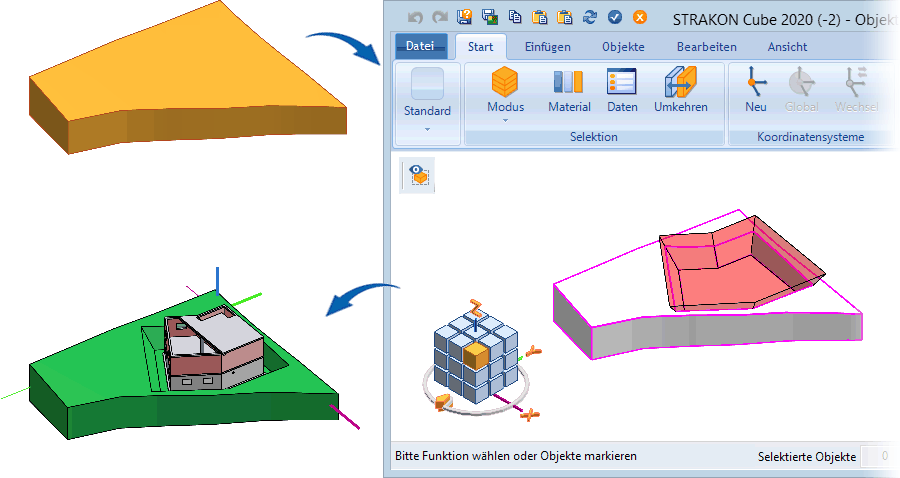Click the orange cube on navigation cube
900x478 pixels.
click(x=476, y=354)
